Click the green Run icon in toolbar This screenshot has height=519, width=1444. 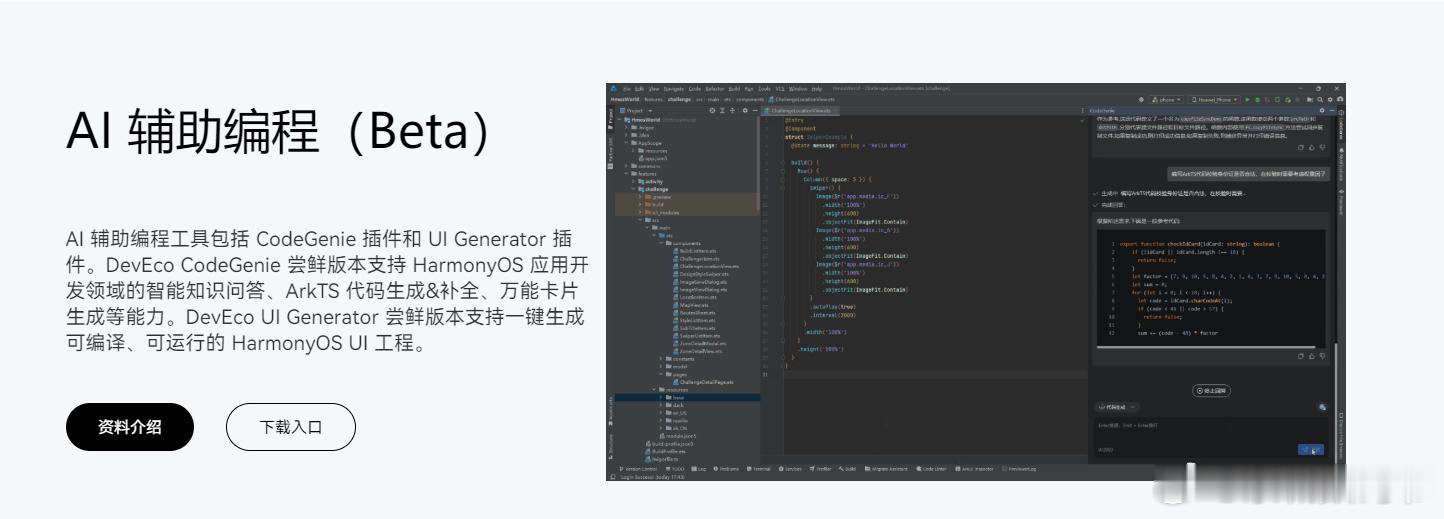click(x=1247, y=100)
